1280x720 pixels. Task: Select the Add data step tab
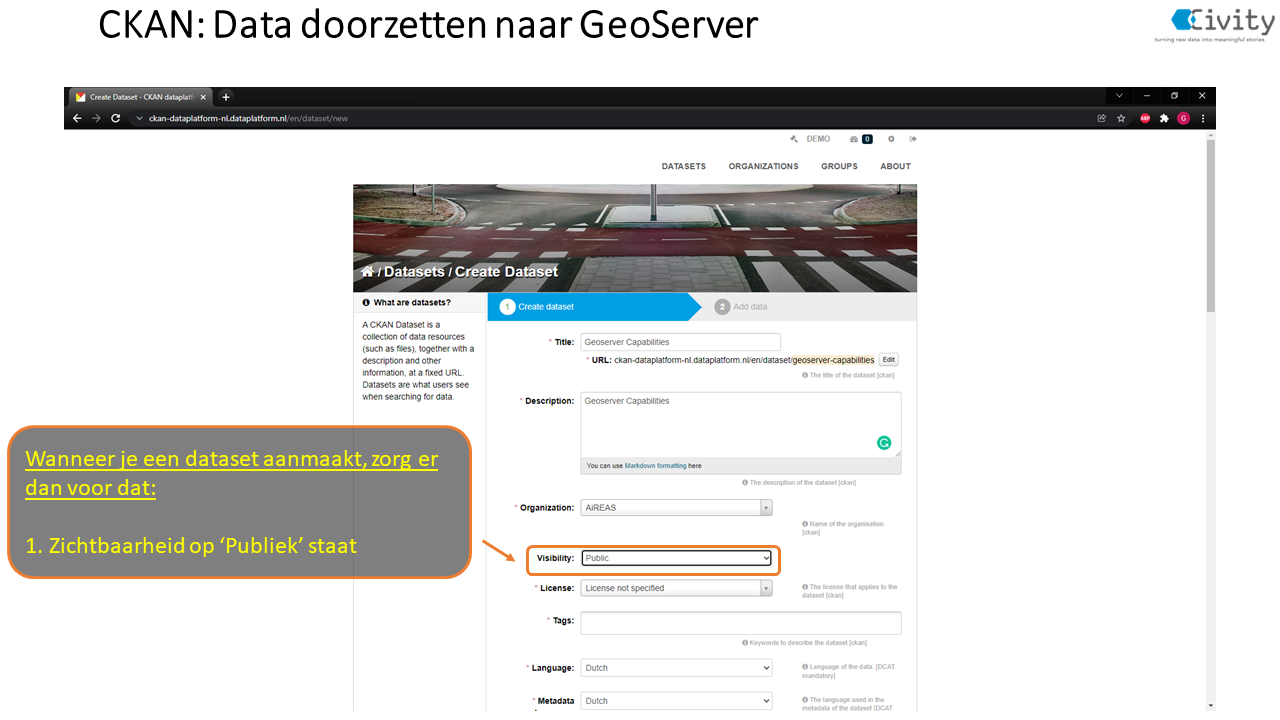tap(742, 307)
